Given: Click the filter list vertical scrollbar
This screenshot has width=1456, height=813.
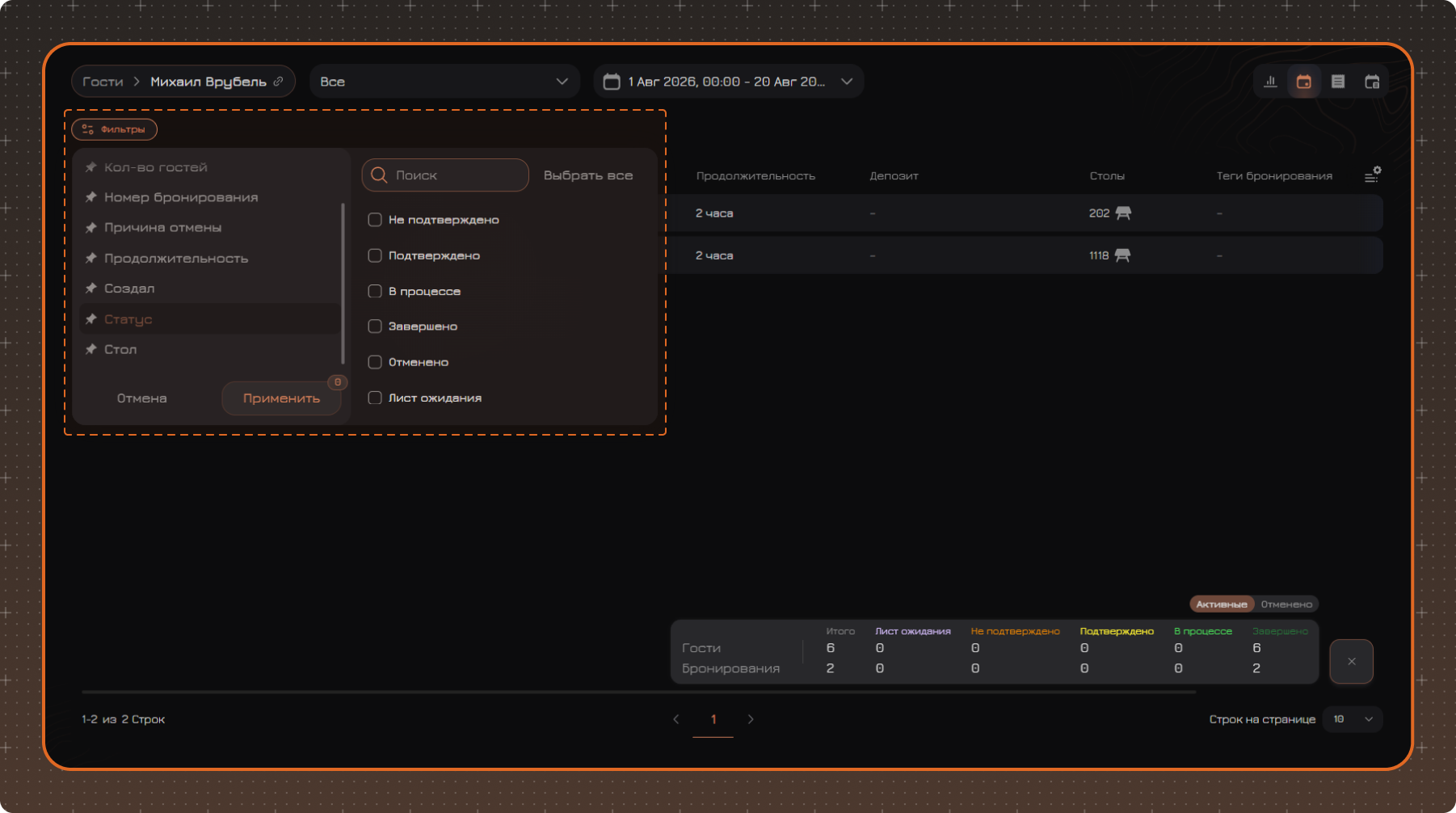Looking at the screenshot, I should (x=343, y=283).
